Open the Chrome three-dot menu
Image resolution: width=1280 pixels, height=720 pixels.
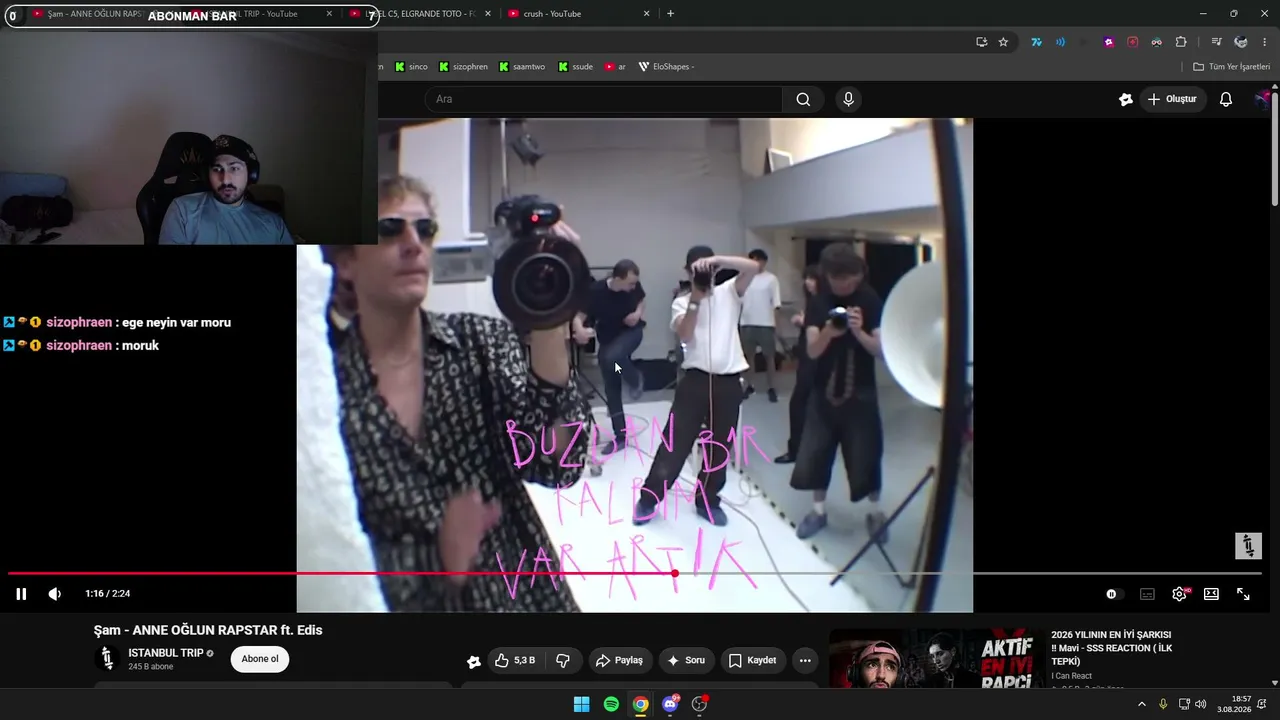[x=1265, y=42]
